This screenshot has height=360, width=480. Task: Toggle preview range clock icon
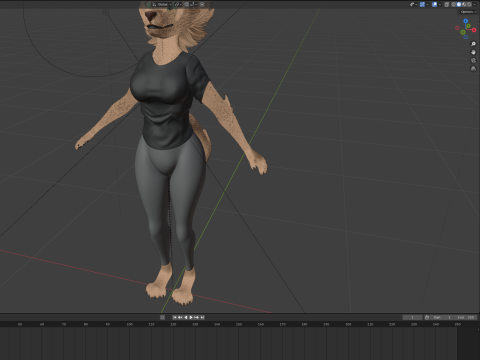[x=427, y=317]
